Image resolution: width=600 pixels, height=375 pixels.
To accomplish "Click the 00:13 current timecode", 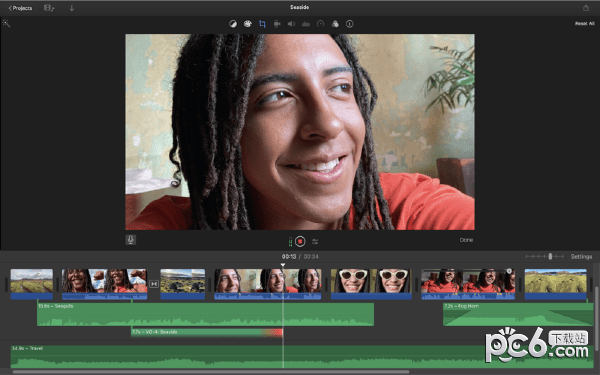I will [x=289, y=256].
